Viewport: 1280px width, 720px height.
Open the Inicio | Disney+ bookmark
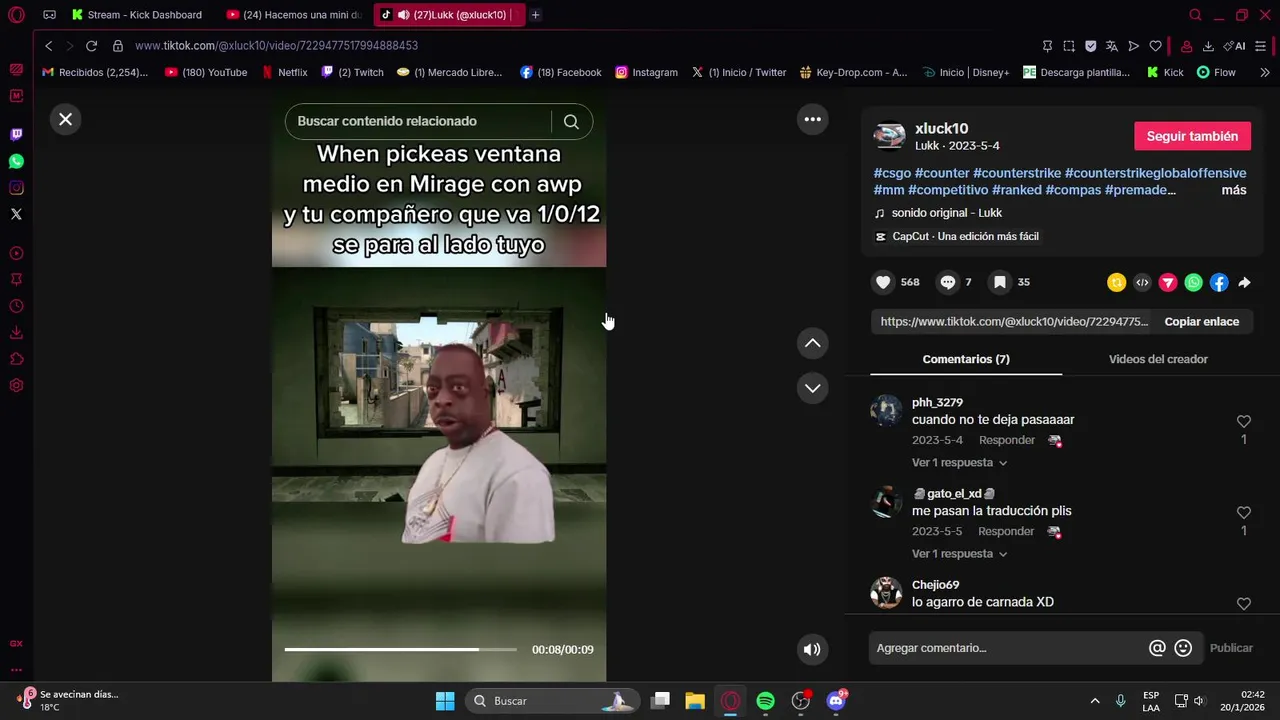pos(965,72)
